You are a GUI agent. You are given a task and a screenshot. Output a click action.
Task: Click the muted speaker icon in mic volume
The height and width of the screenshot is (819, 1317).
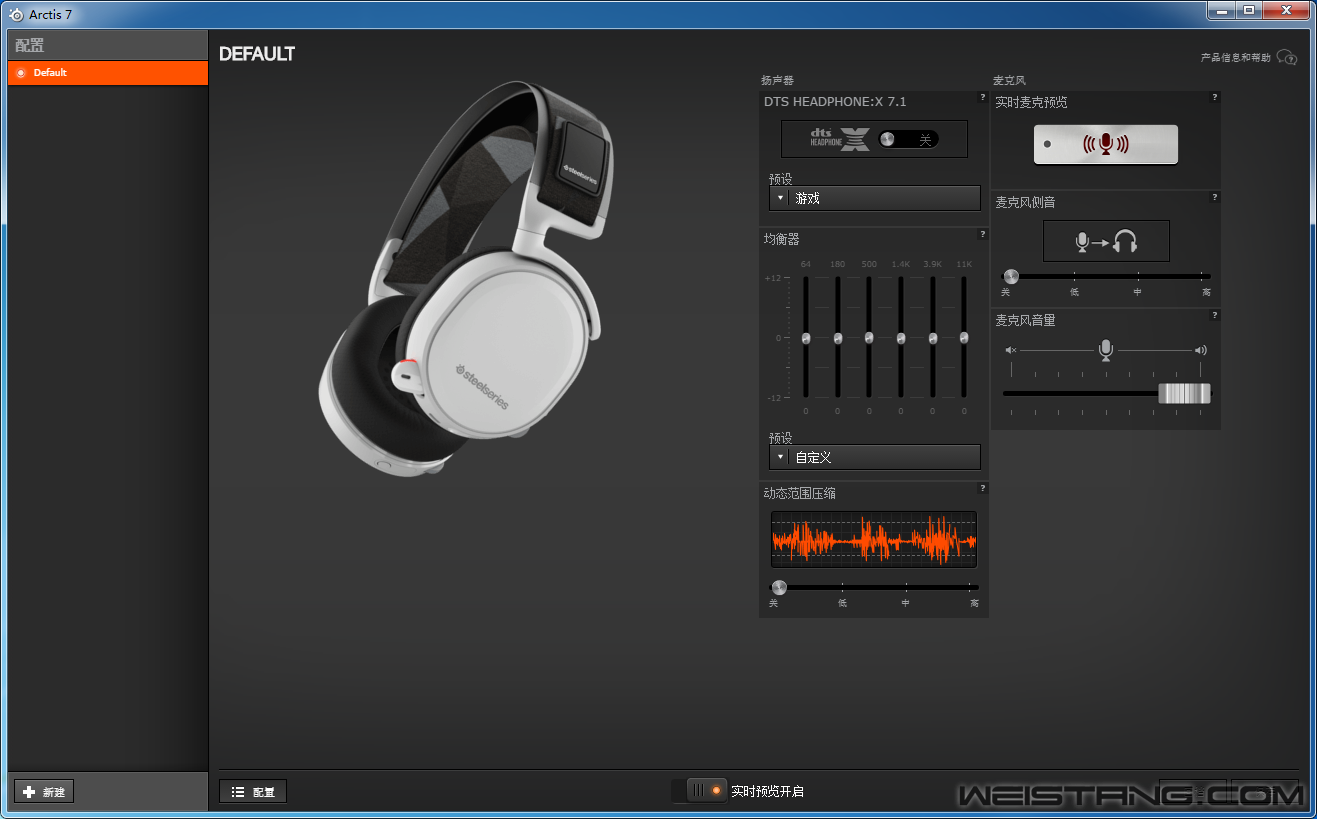[1011, 350]
